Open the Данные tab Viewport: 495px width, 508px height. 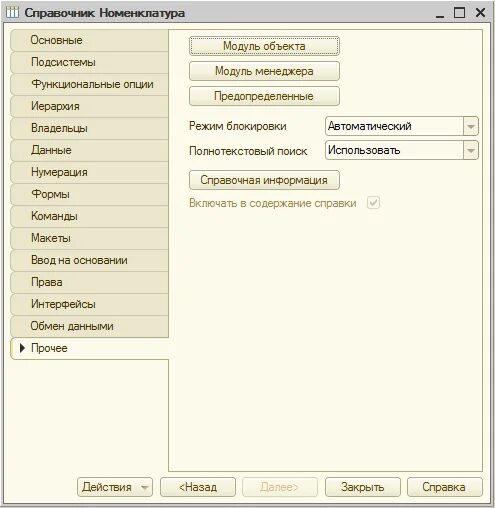[x=89, y=150]
